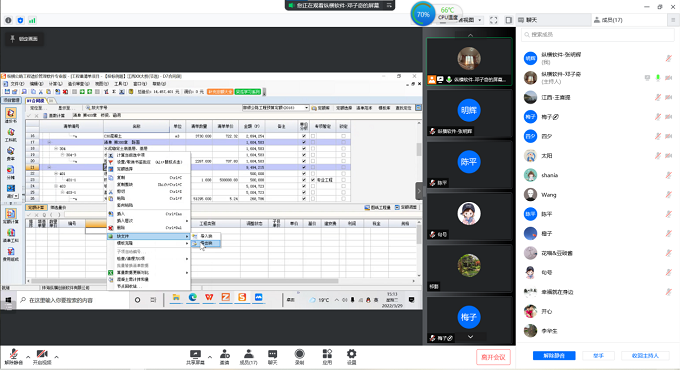The height and width of the screenshot is (370, 680).
Task: Open the caret next to 开启视频 options
Action: click(56, 357)
